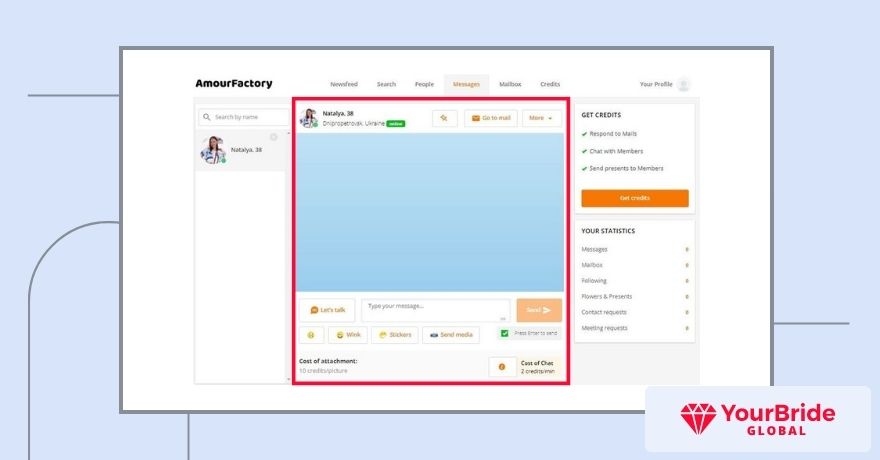Open Meeting requests statistics

tap(604, 328)
